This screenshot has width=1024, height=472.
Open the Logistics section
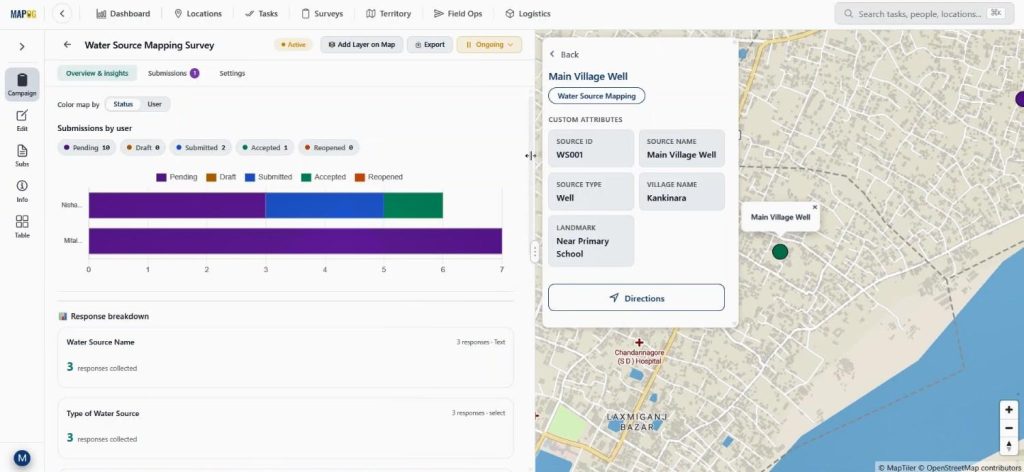(x=528, y=14)
